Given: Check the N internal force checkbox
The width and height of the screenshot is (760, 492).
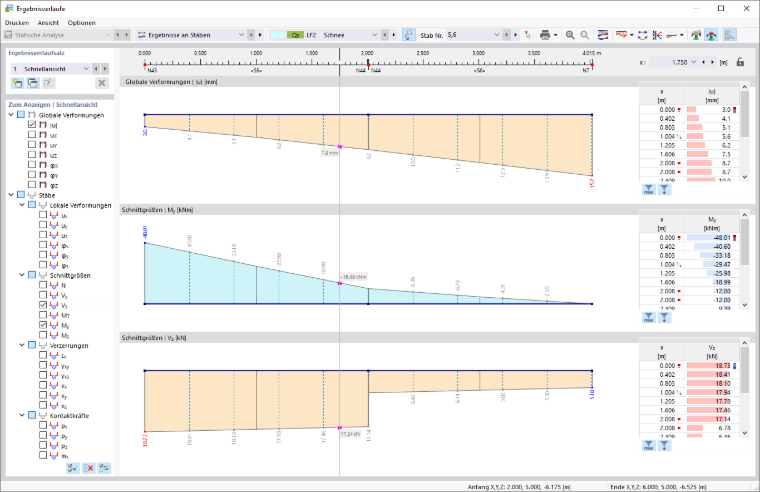Looking at the screenshot, I should pyautogui.click(x=43, y=285).
